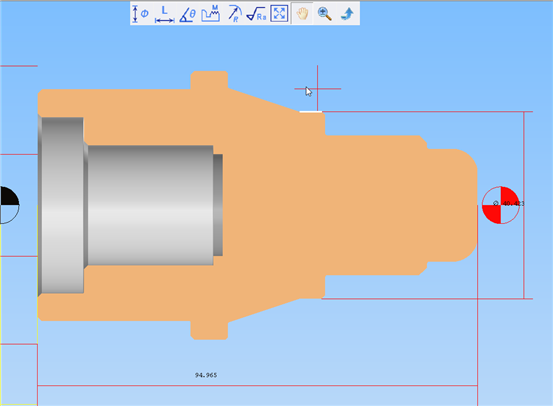Click the red workpiece origin marker

(x=500, y=205)
